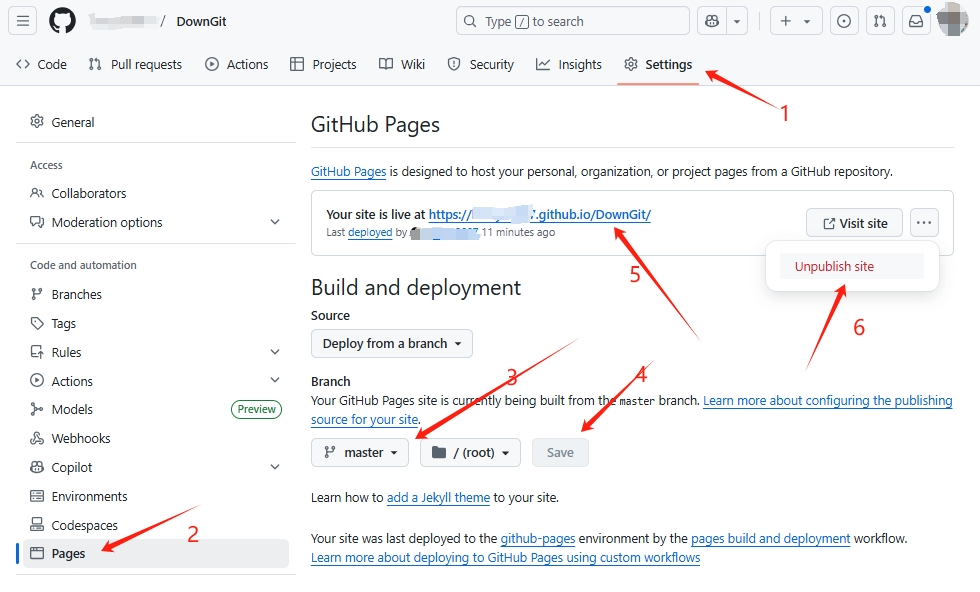Click Learn more about custom workflows link

coord(506,558)
